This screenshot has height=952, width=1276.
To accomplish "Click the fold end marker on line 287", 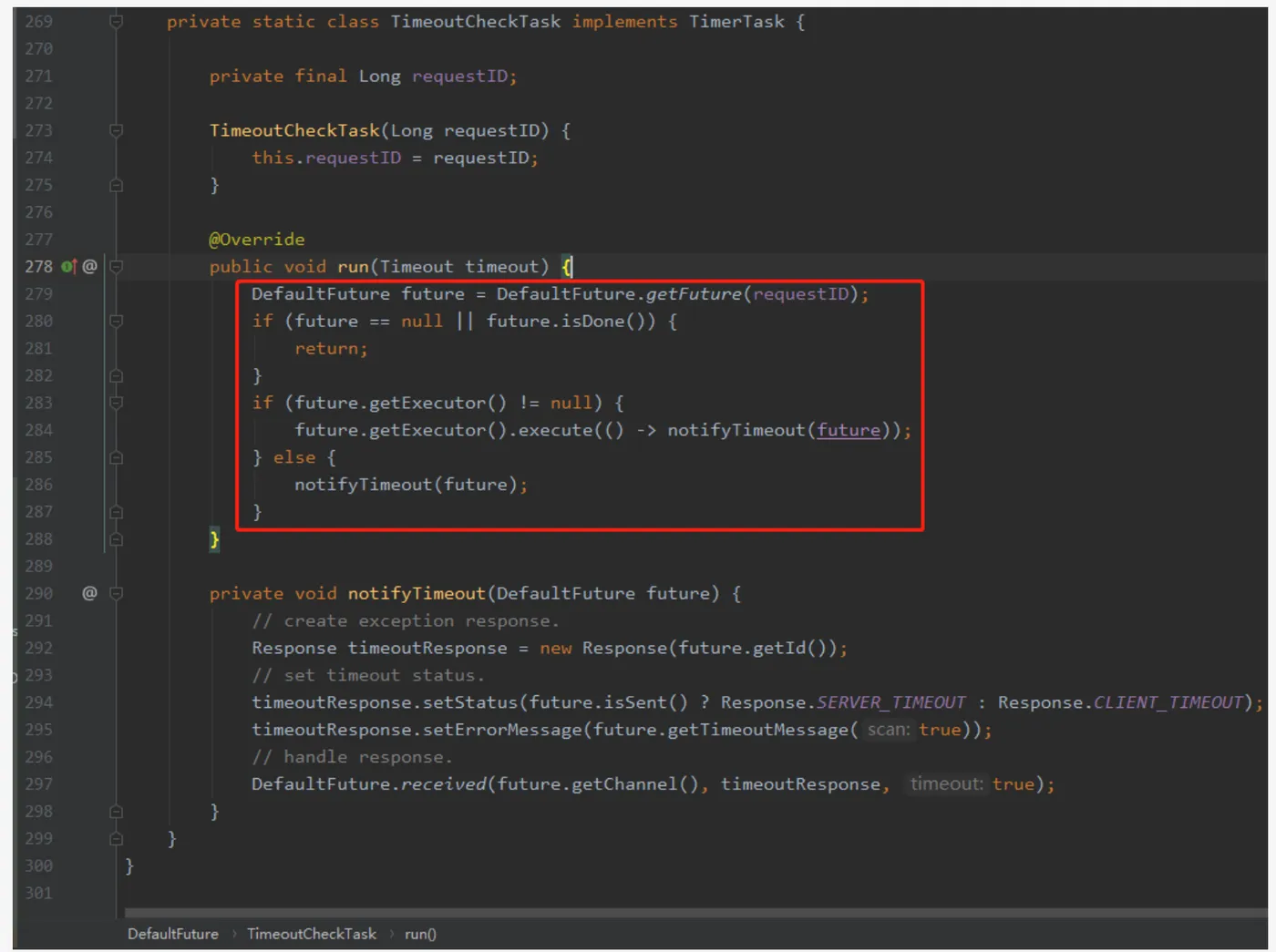I will (x=117, y=512).
